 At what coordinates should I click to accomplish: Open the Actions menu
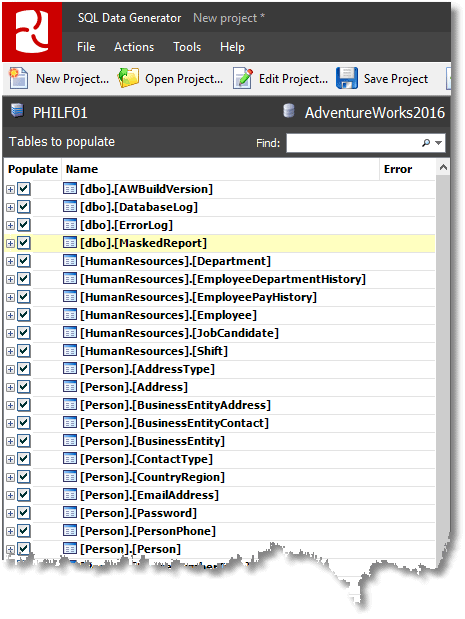(134, 47)
